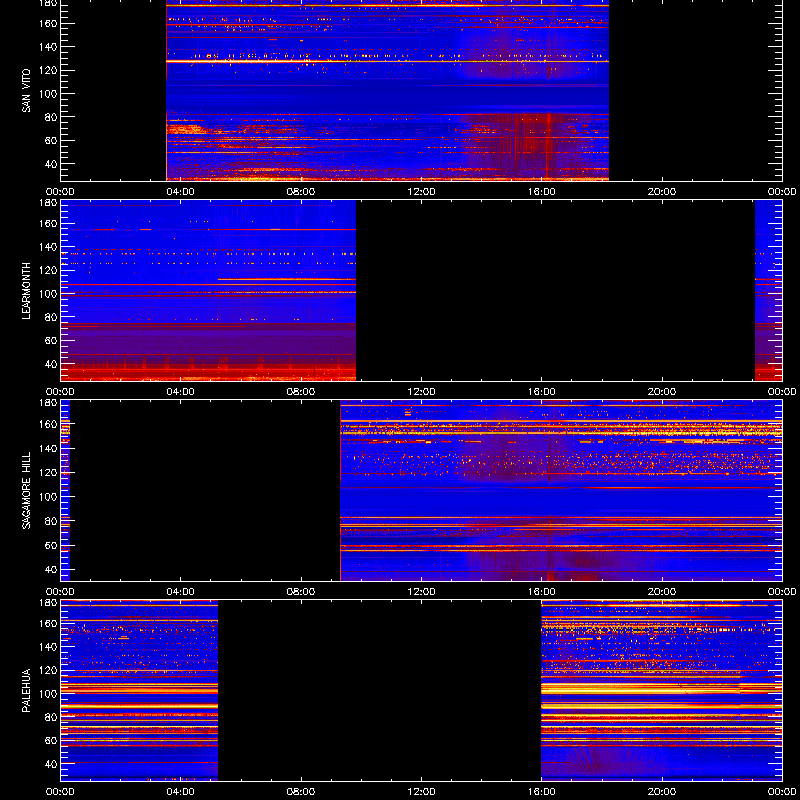The image size is (800, 800).
Task: Pick the 140 frequency tick on Learmonth axis
Action: tap(49, 247)
